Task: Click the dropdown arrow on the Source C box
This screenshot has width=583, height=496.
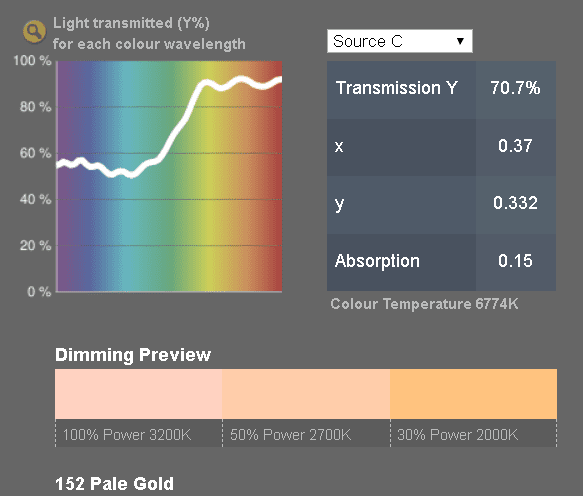Action: [460, 41]
